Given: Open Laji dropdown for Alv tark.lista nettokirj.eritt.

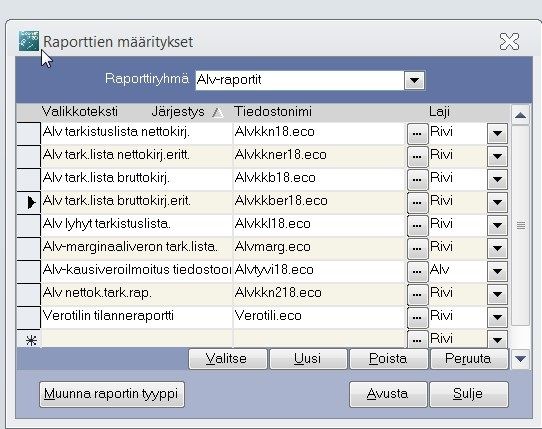Looking at the screenshot, I should coord(497,156).
